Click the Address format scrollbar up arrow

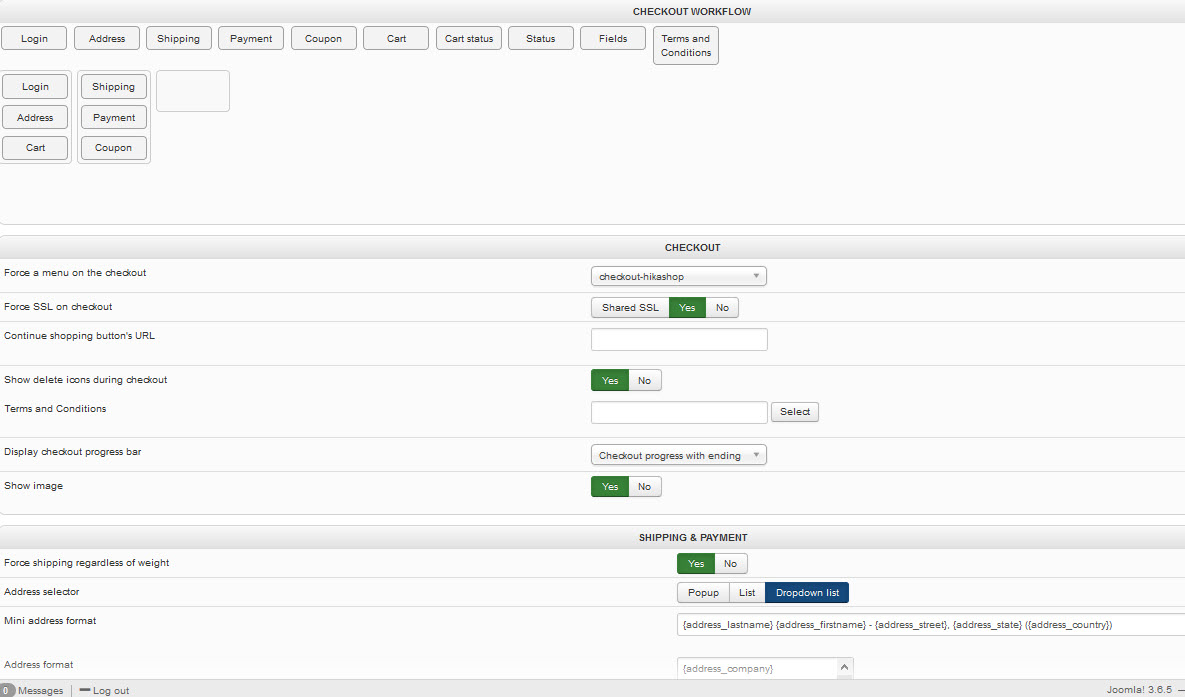[845, 667]
